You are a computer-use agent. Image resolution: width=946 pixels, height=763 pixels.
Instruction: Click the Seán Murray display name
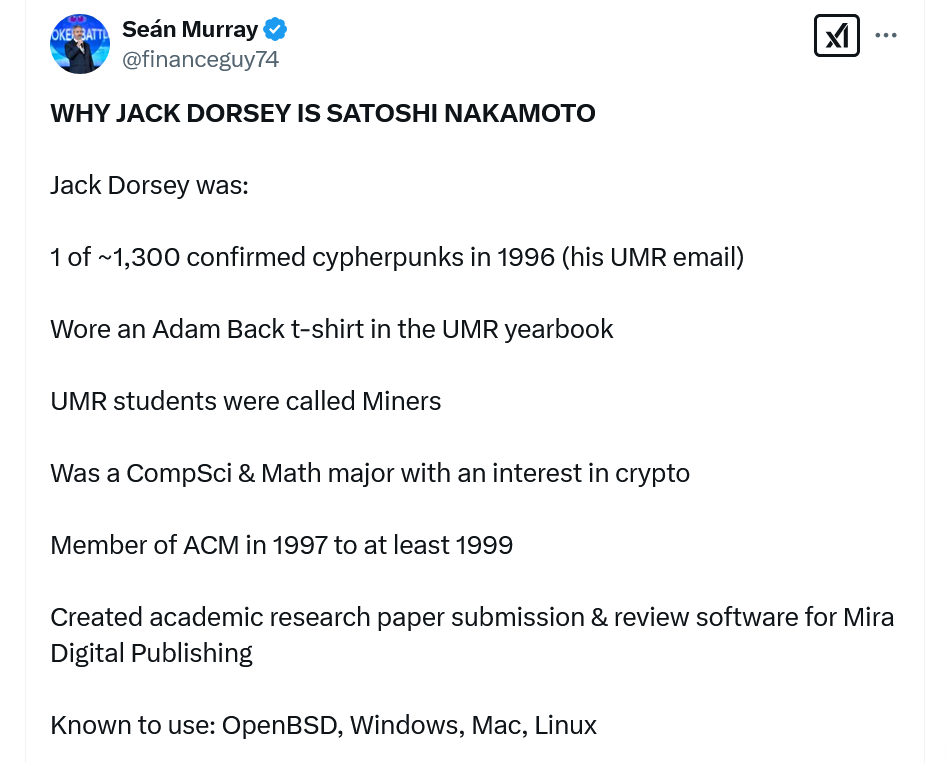(190, 30)
